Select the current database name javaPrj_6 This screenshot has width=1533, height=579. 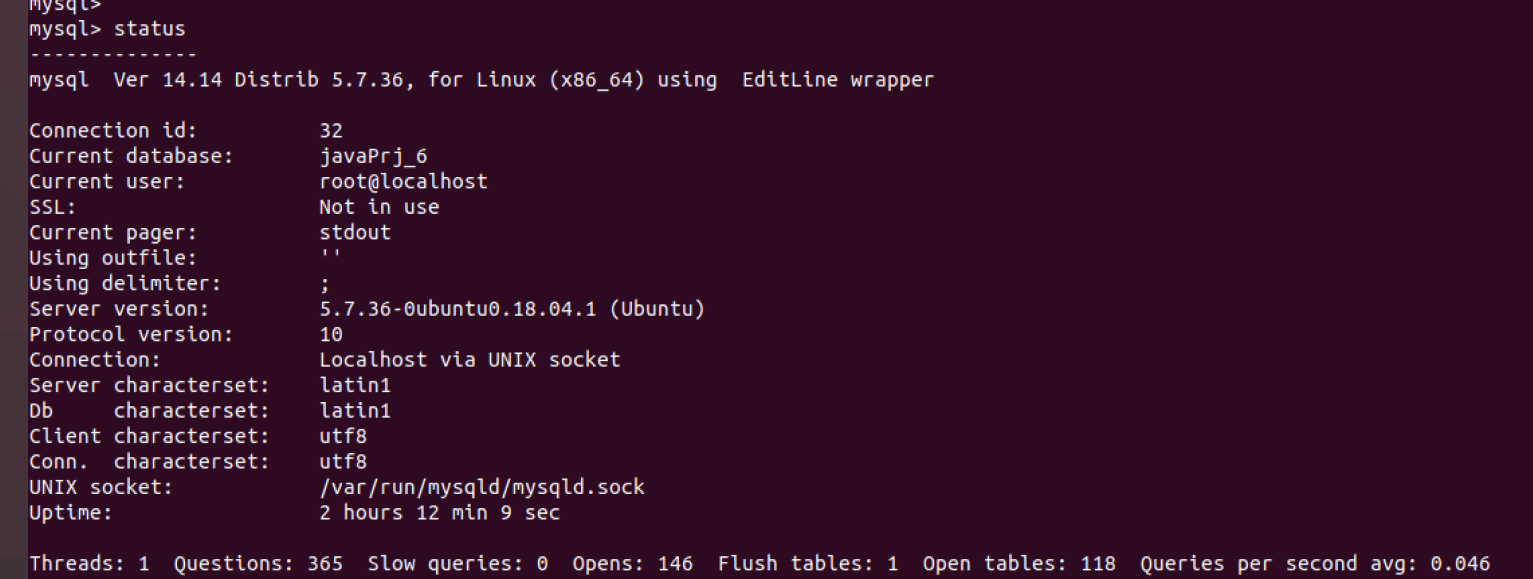coord(373,157)
